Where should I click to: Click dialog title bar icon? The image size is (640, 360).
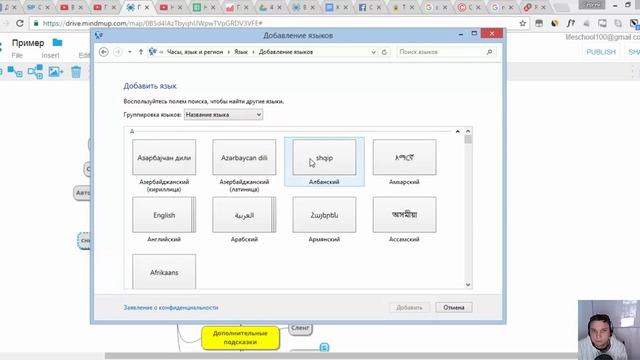point(99,36)
